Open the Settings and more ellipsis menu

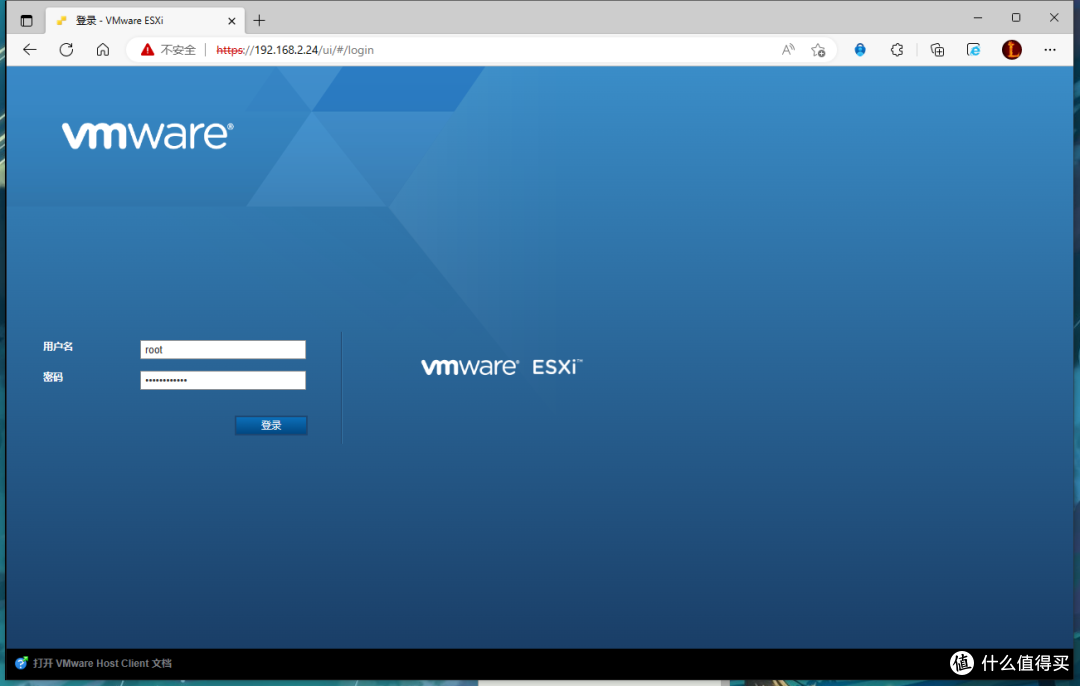(x=1050, y=49)
